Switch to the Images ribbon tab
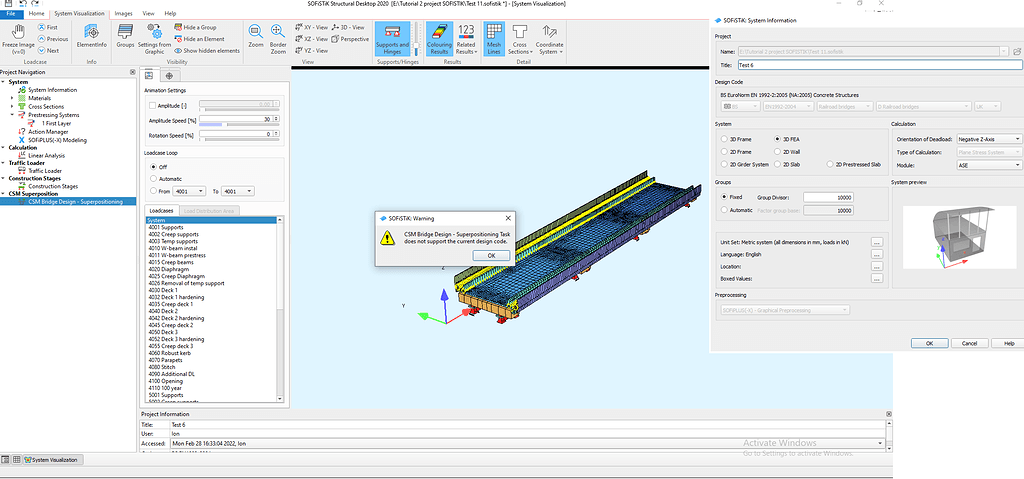This screenshot has width=1024, height=479. pyautogui.click(x=123, y=13)
